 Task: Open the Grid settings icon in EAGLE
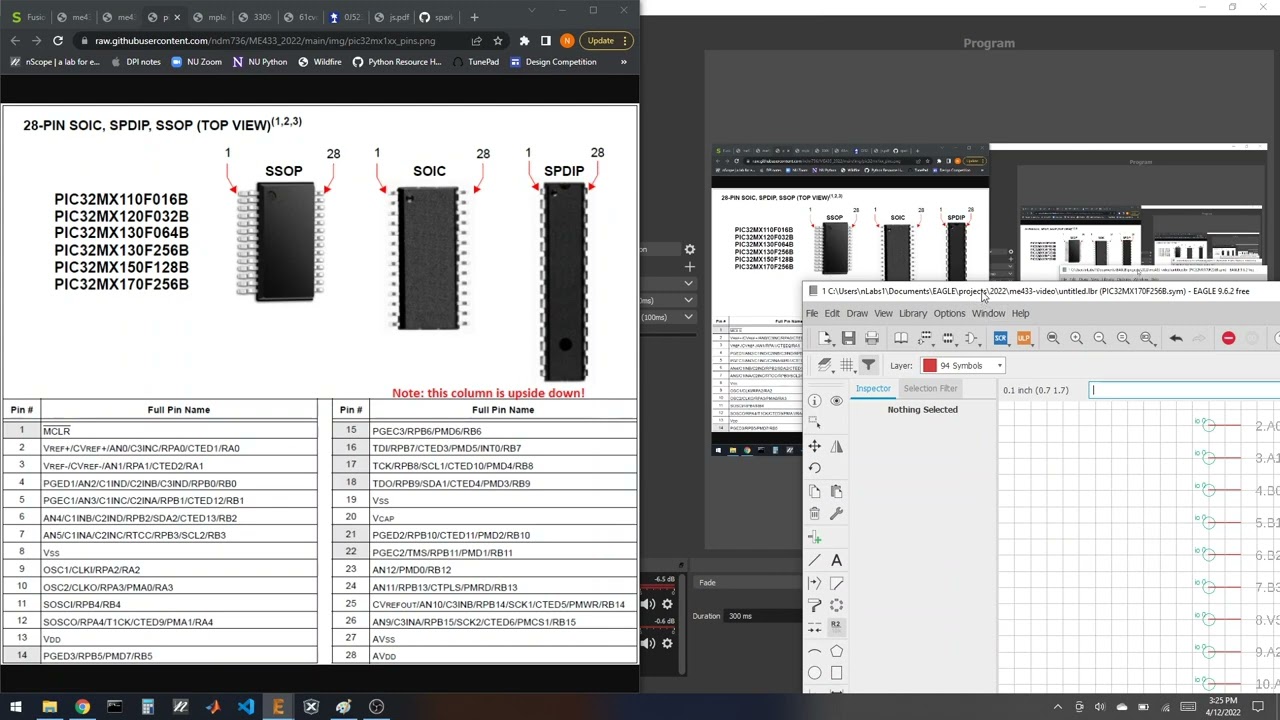(x=847, y=365)
